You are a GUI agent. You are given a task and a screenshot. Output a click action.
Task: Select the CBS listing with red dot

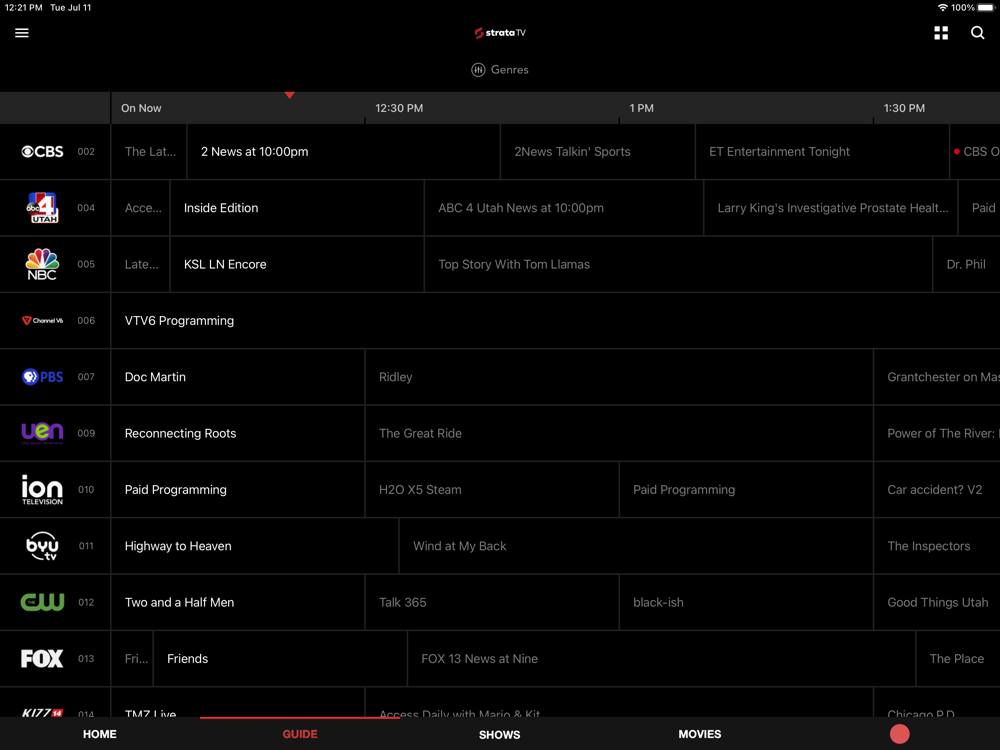(975, 152)
